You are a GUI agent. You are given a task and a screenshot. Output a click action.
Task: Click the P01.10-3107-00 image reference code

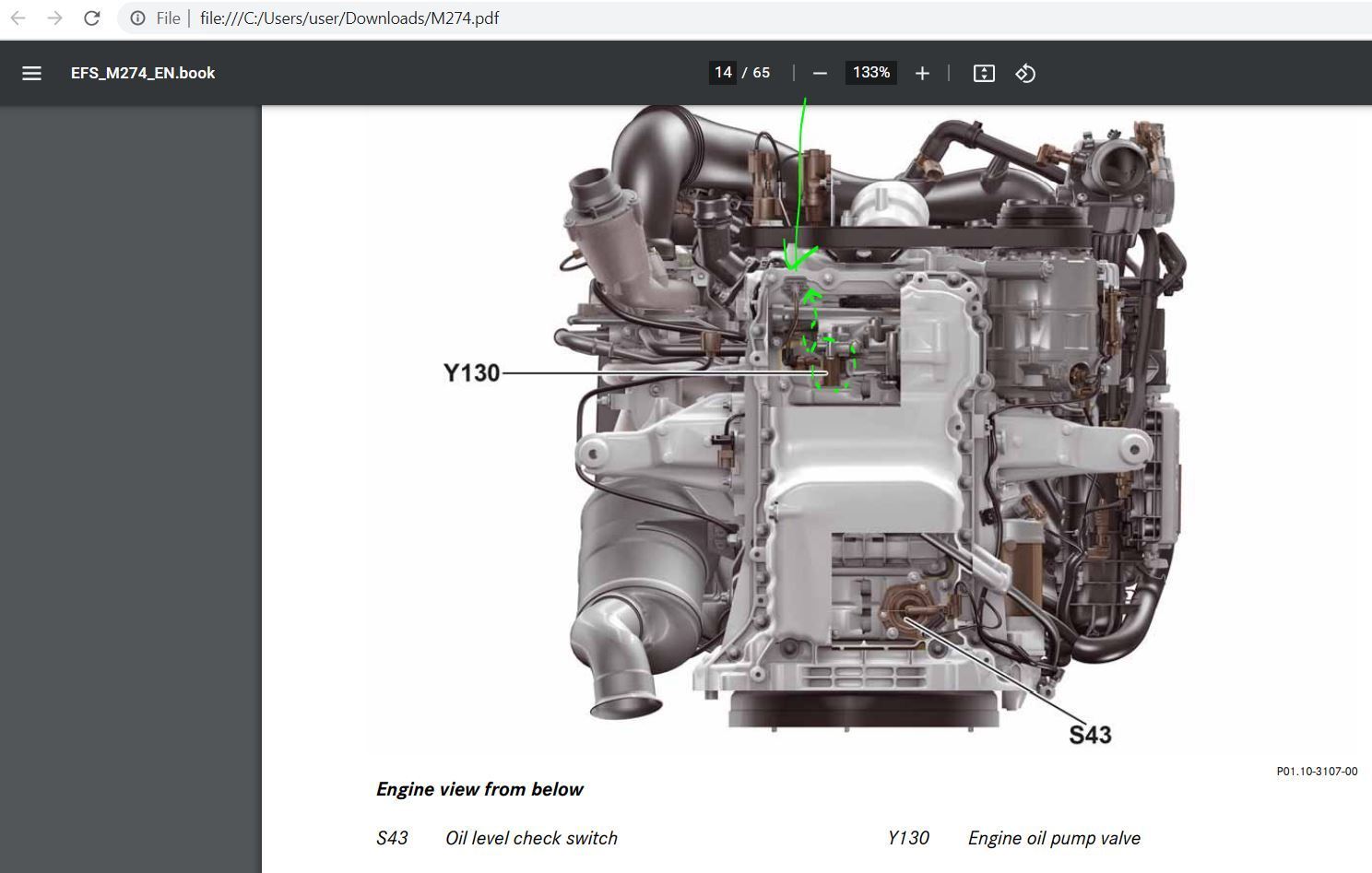[1317, 772]
